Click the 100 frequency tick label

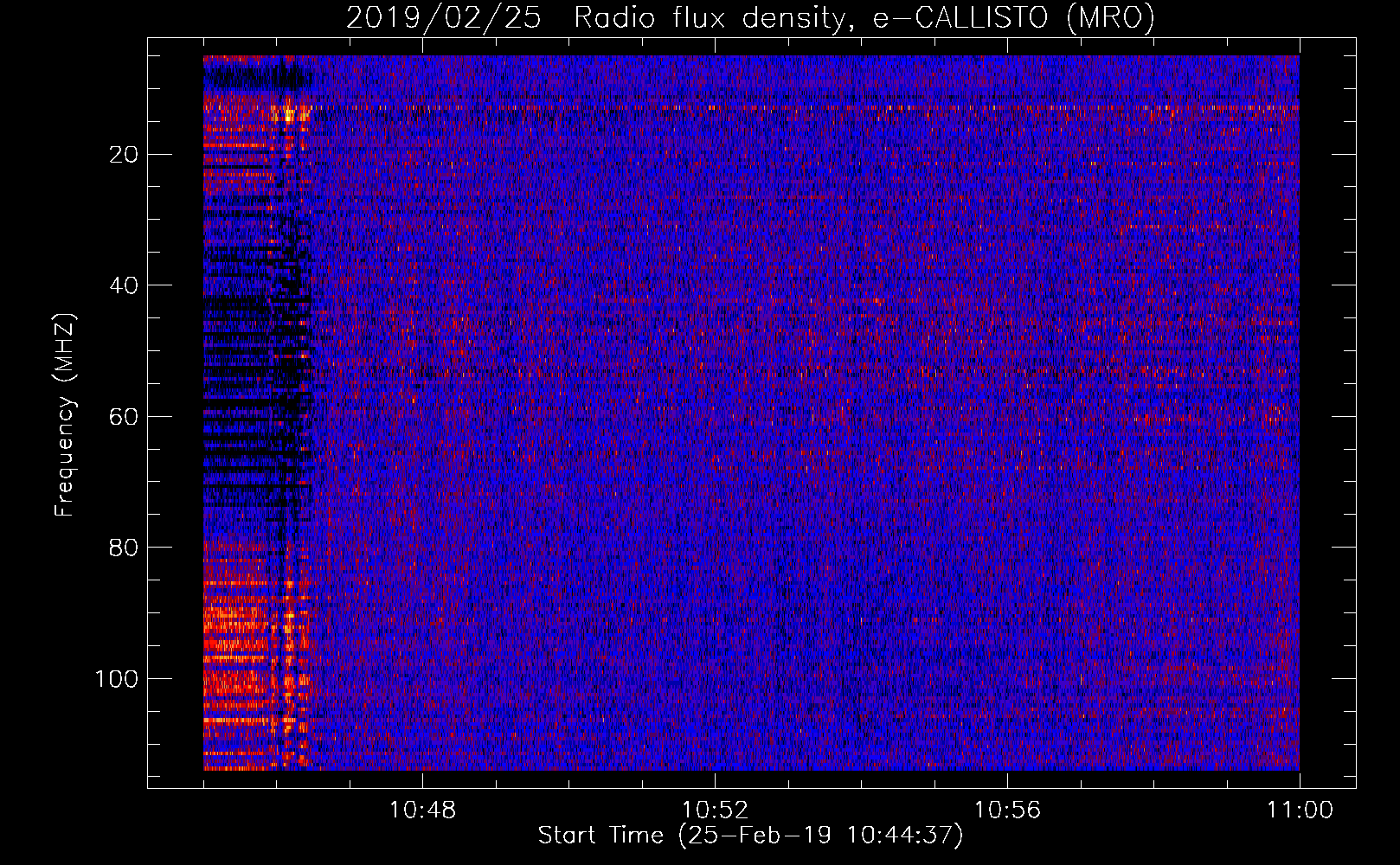(x=117, y=679)
